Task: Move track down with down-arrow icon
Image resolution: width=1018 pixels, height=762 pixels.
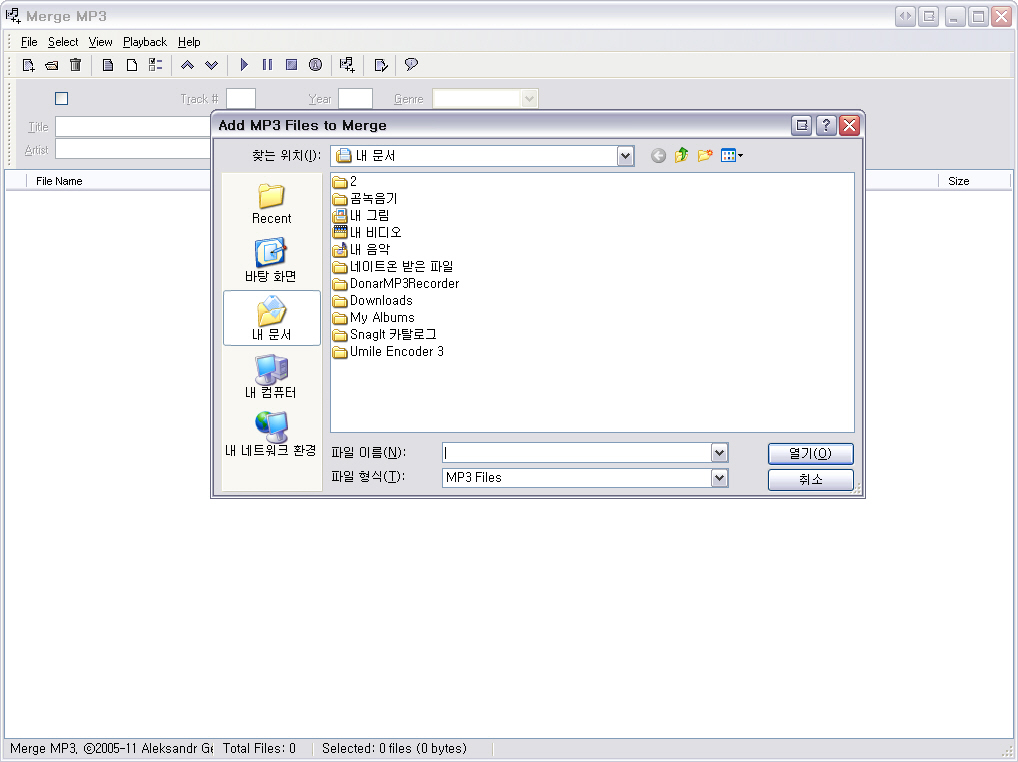Action: pos(212,65)
